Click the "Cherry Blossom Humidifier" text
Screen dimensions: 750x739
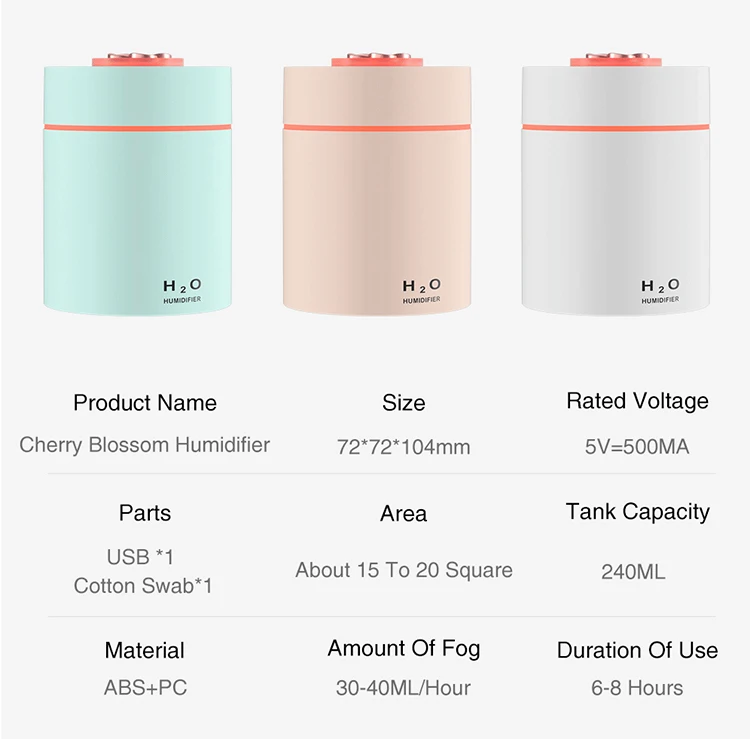coord(145,445)
